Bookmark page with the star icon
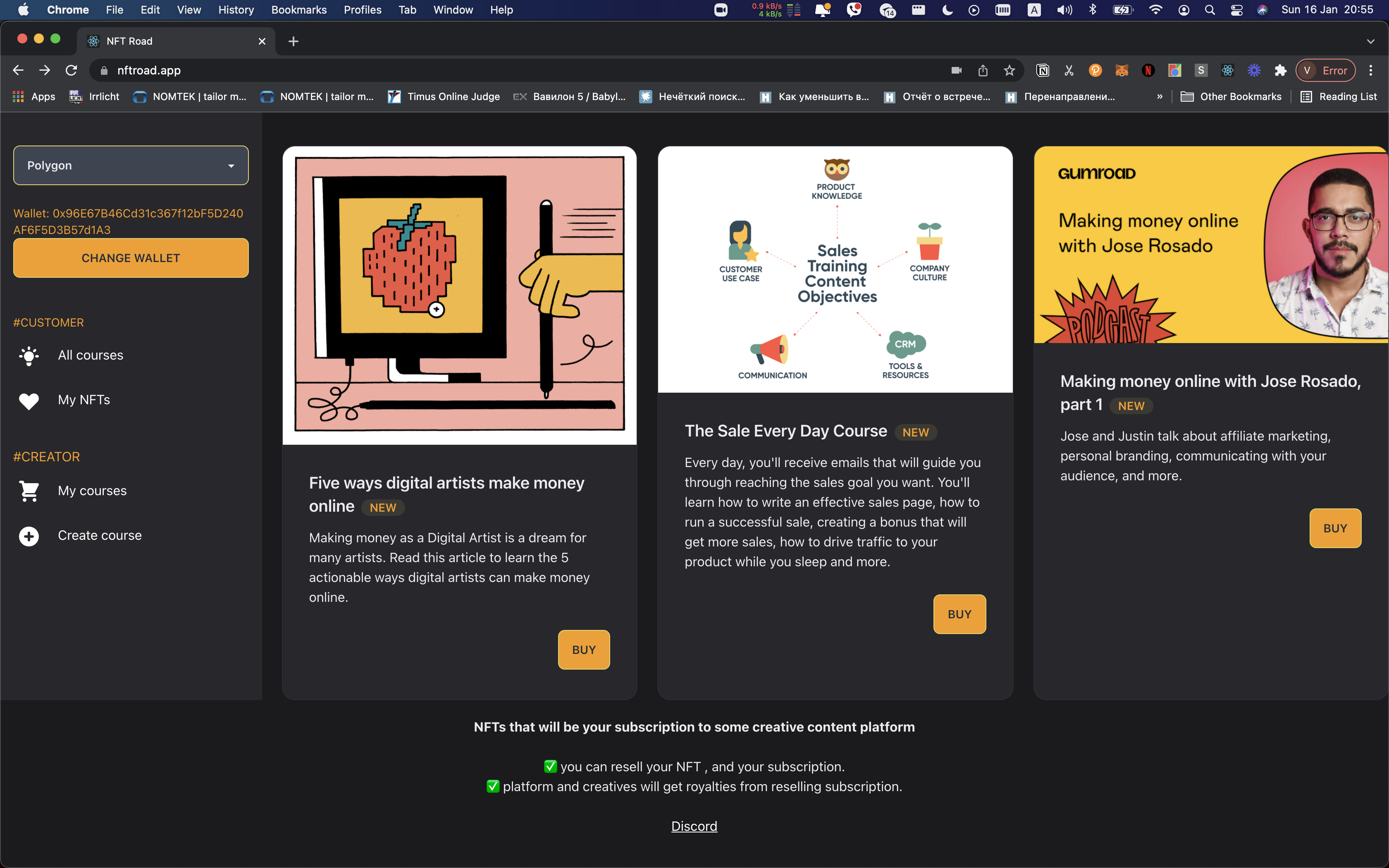 [1009, 71]
